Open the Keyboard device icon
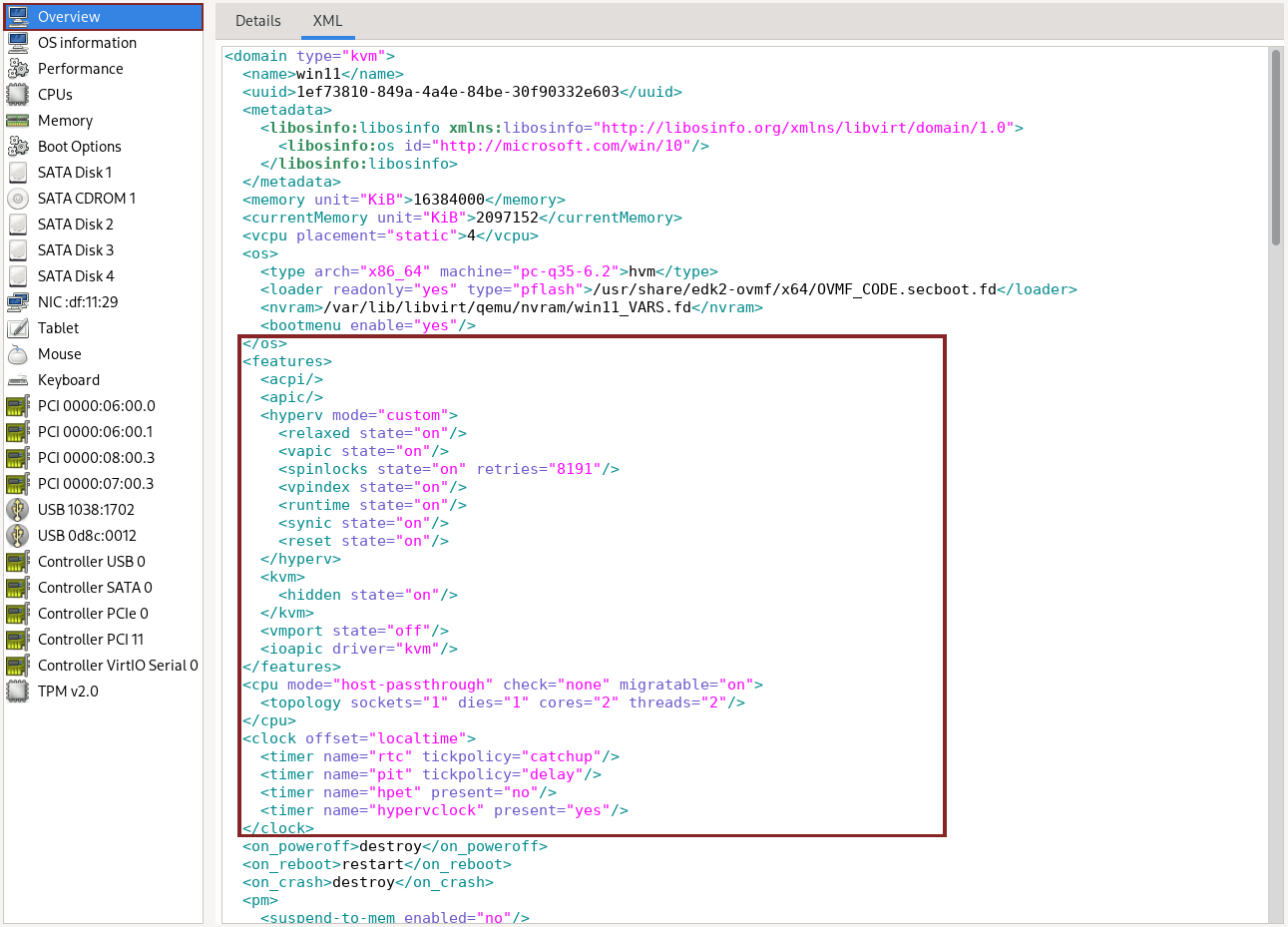This screenshot has height=927, width=1288. click(x=18, y=380)
